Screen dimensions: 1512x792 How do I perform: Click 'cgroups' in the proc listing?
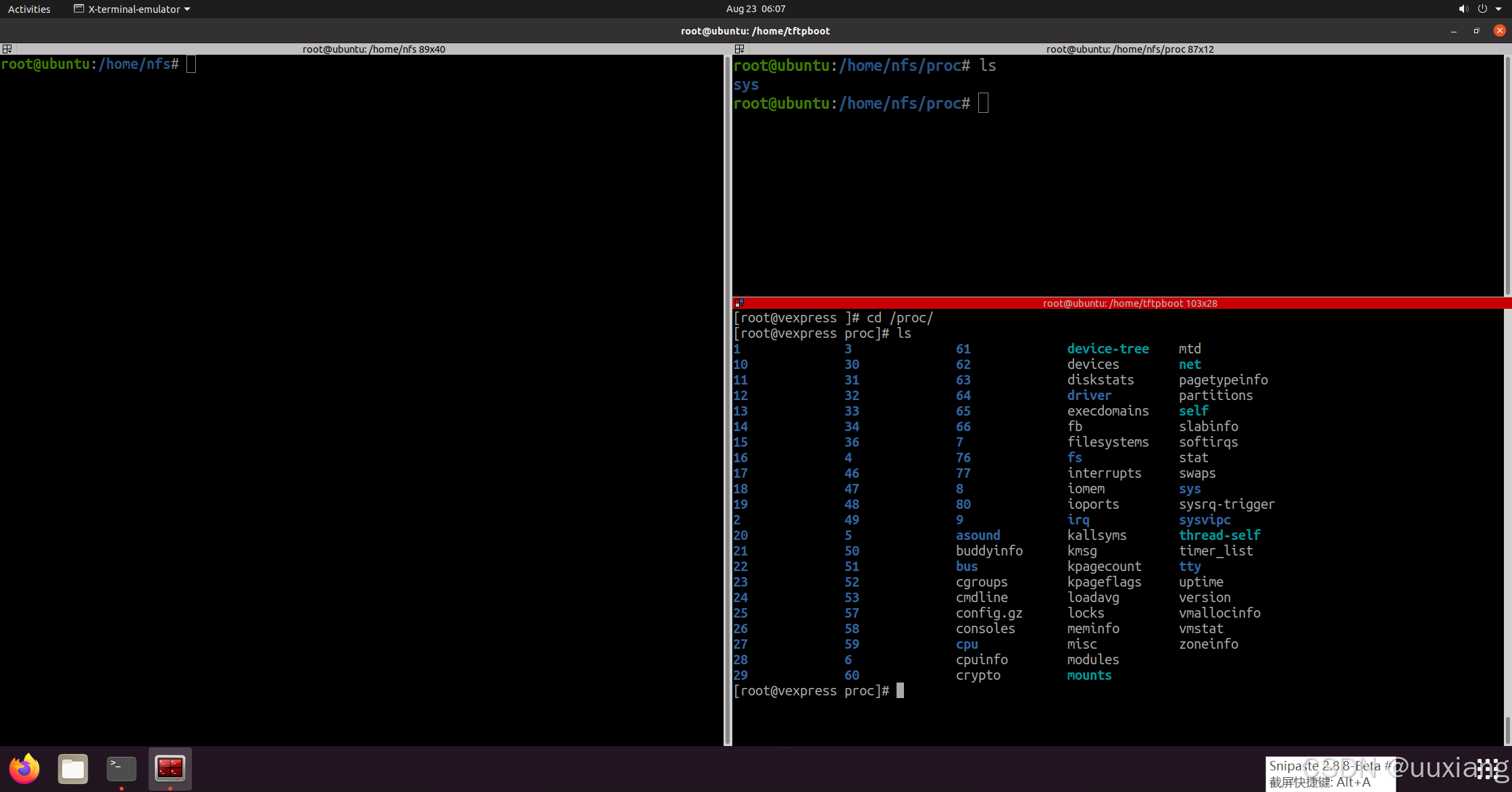(x=982, y=582)
